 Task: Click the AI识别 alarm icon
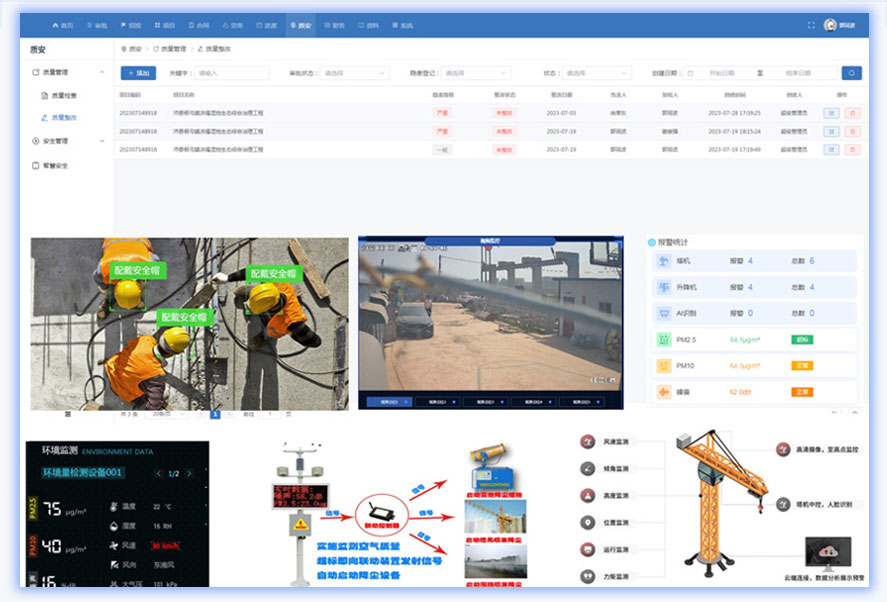(663, 313)
